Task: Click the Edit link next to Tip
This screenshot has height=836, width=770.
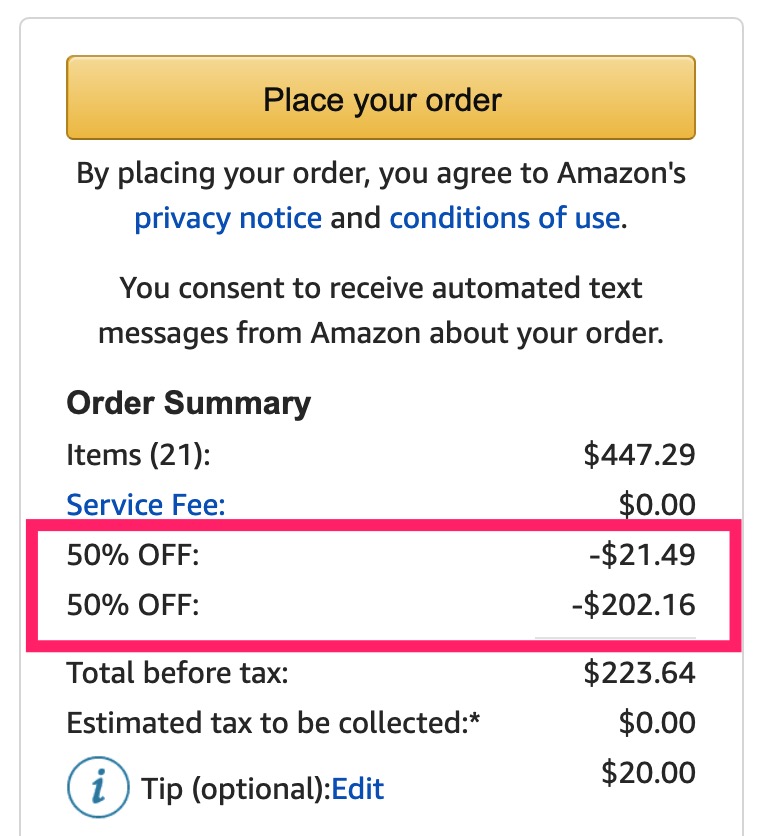Action: click(x=357, y=789)
